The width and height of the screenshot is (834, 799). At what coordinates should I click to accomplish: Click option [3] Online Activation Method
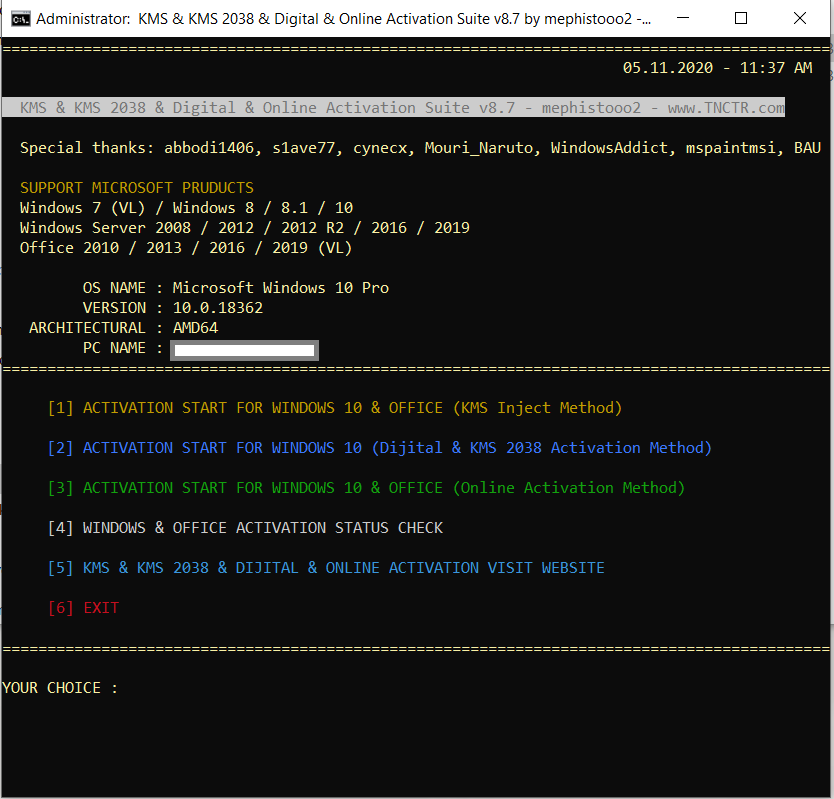366,488
